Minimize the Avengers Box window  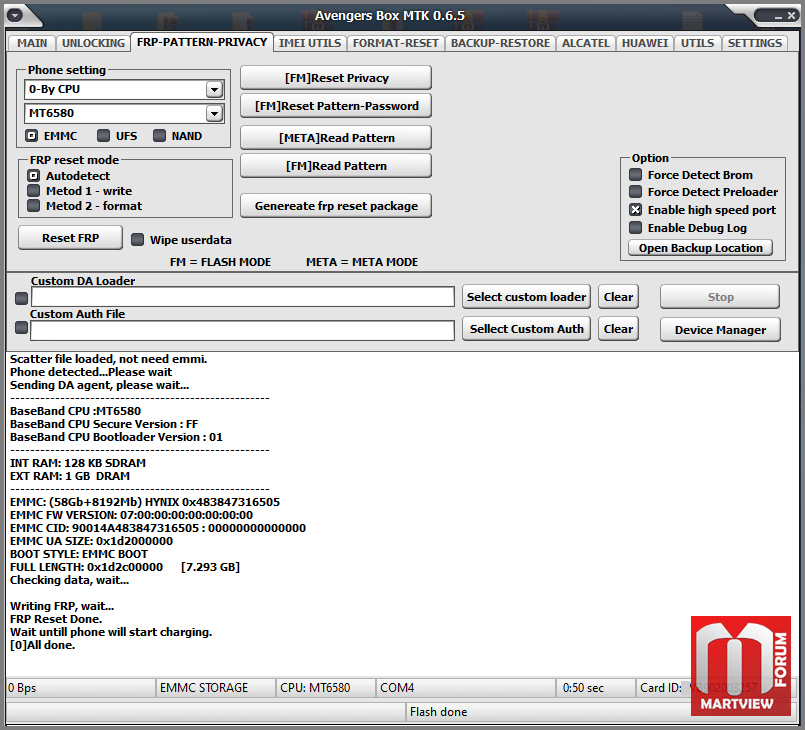(x=778, y=16)
